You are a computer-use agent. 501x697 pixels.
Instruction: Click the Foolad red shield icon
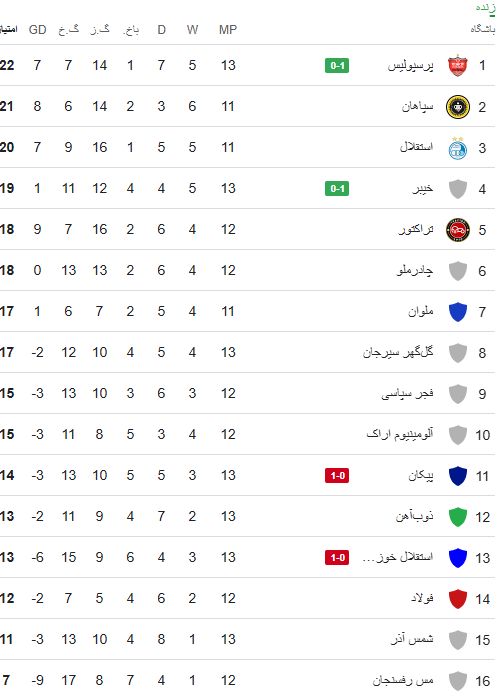pyautogui.click(x=457, y=599)
